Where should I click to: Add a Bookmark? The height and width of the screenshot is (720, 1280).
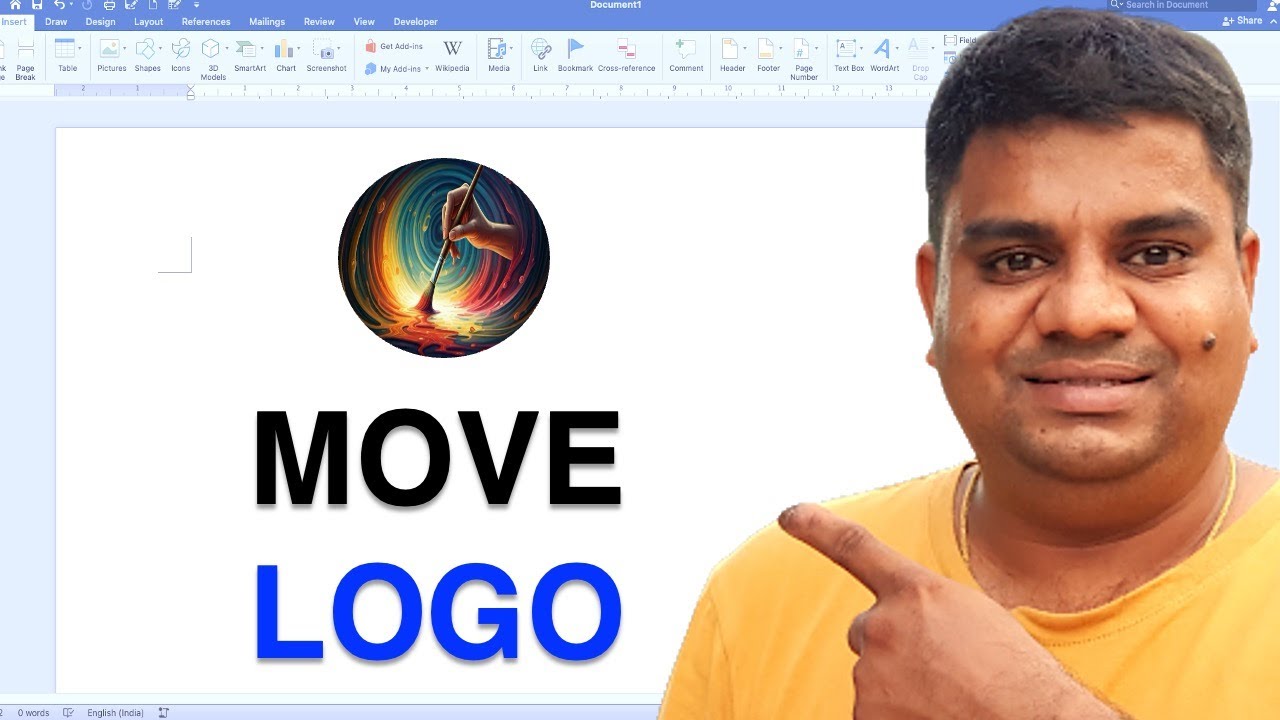pos(575,55)
